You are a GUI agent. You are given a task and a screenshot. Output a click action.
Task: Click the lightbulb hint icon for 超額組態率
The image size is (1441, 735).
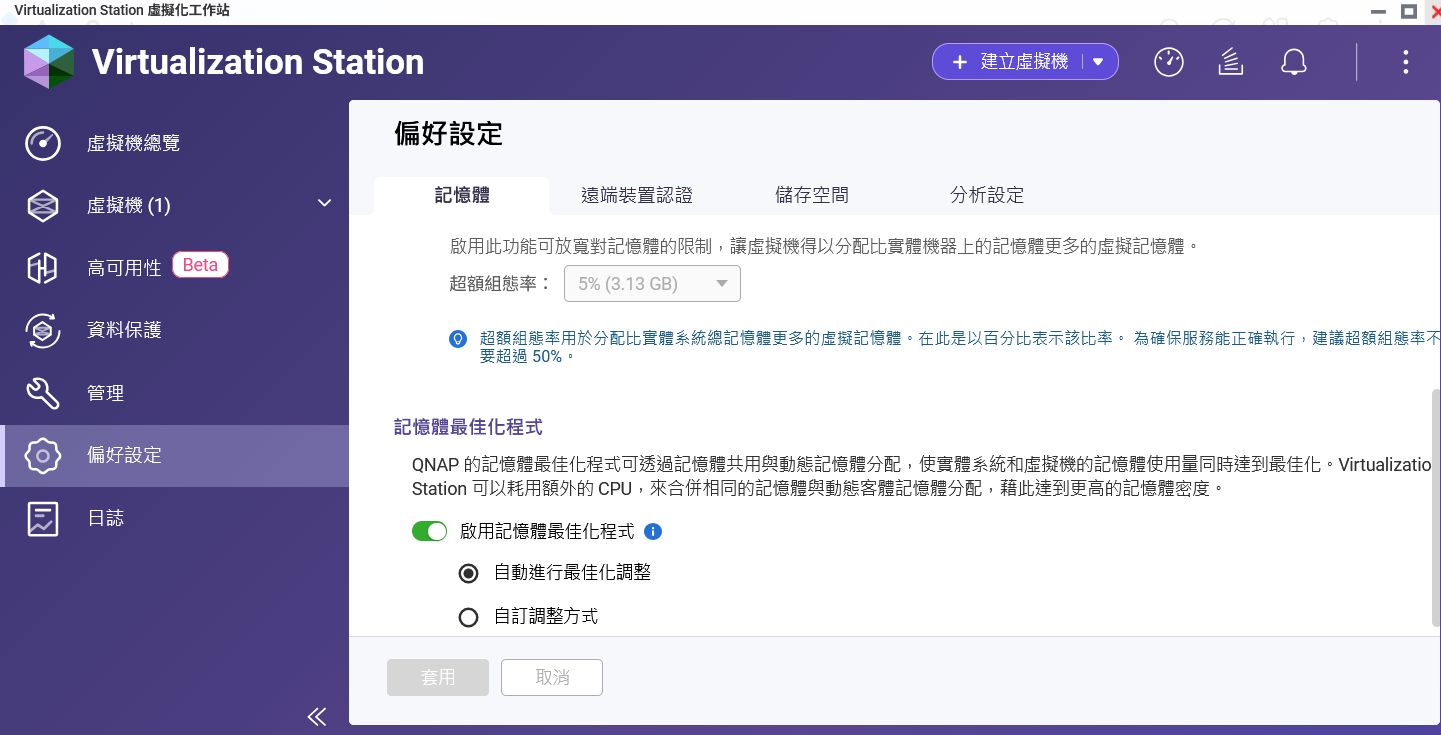(x=458, y=339)
